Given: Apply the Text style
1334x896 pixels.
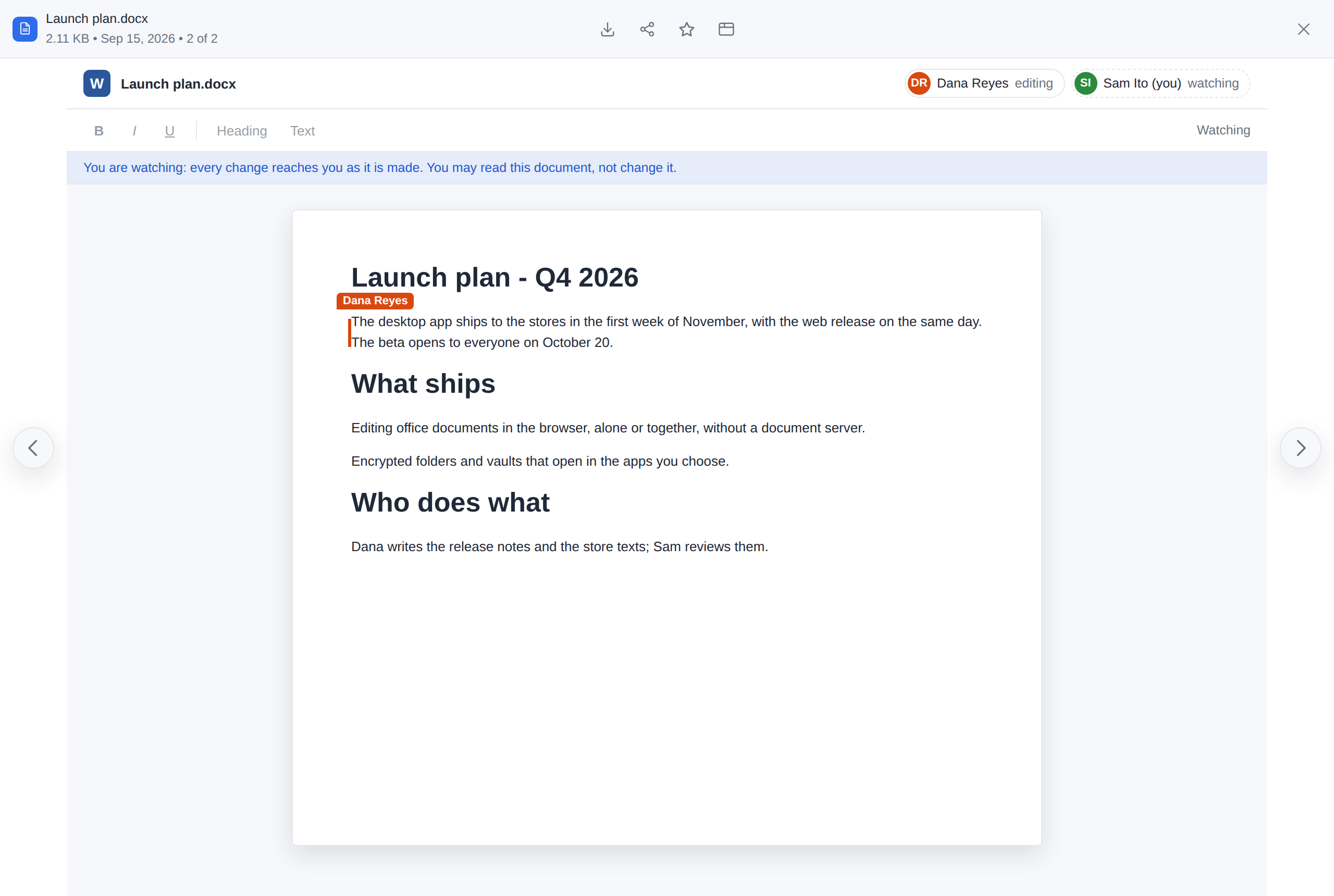Looking at the screenshot, I should 302,131.
